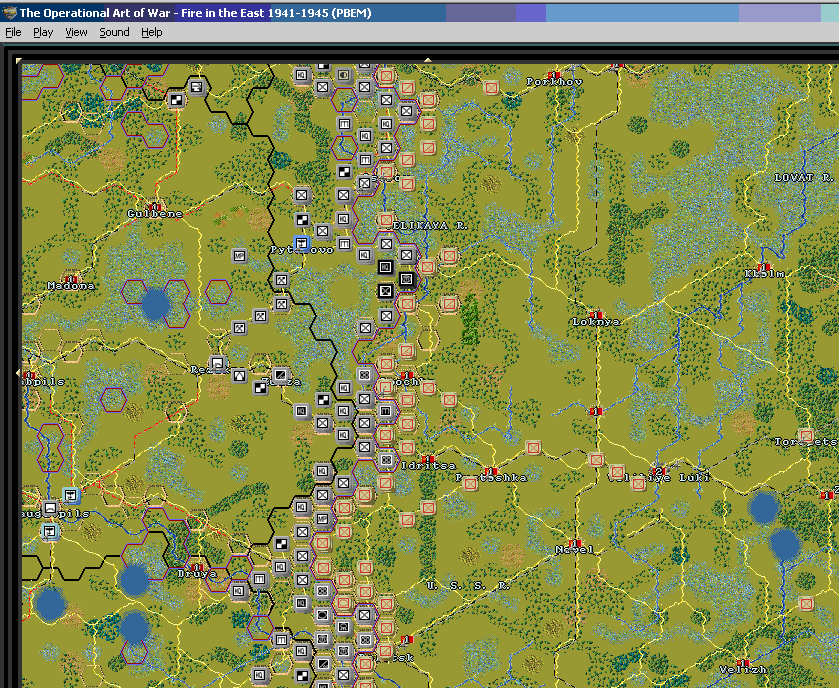Select red Soviet unit north of Velizh

(806, 604)
